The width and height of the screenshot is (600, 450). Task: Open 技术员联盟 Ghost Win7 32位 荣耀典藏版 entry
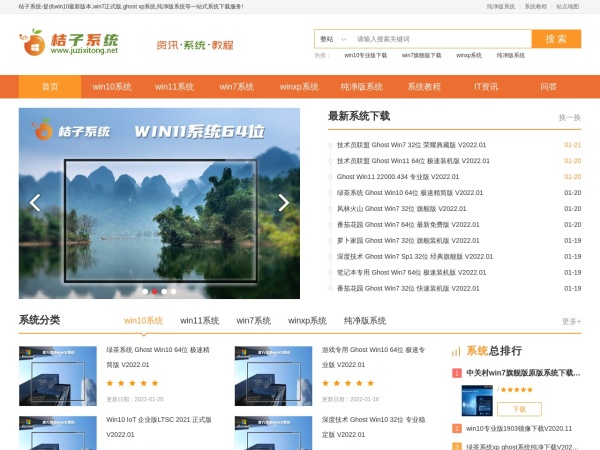[x=411, y=145]
